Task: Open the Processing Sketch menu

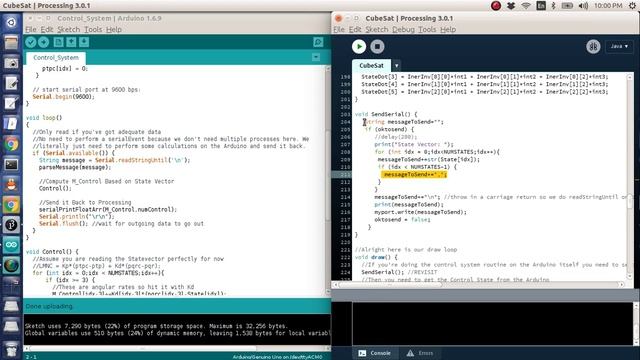Action: pyautogui.click(x=377, y=29)
